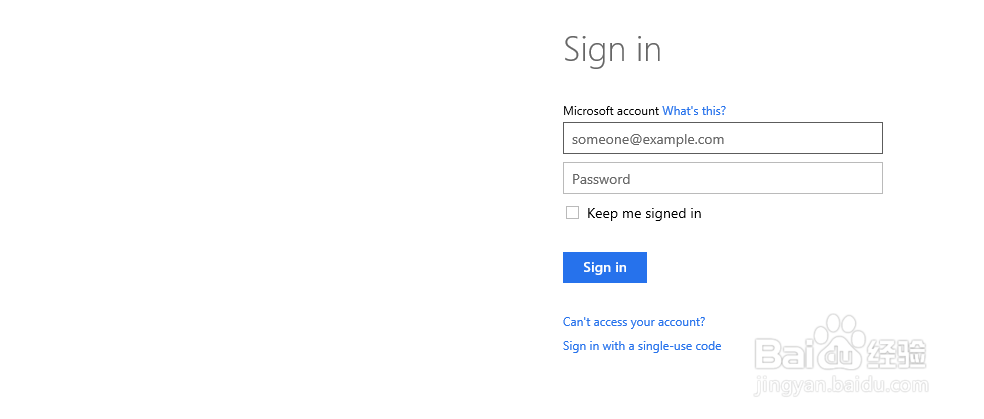Click the "someone@example.com" placeholder text

point(648,139)
